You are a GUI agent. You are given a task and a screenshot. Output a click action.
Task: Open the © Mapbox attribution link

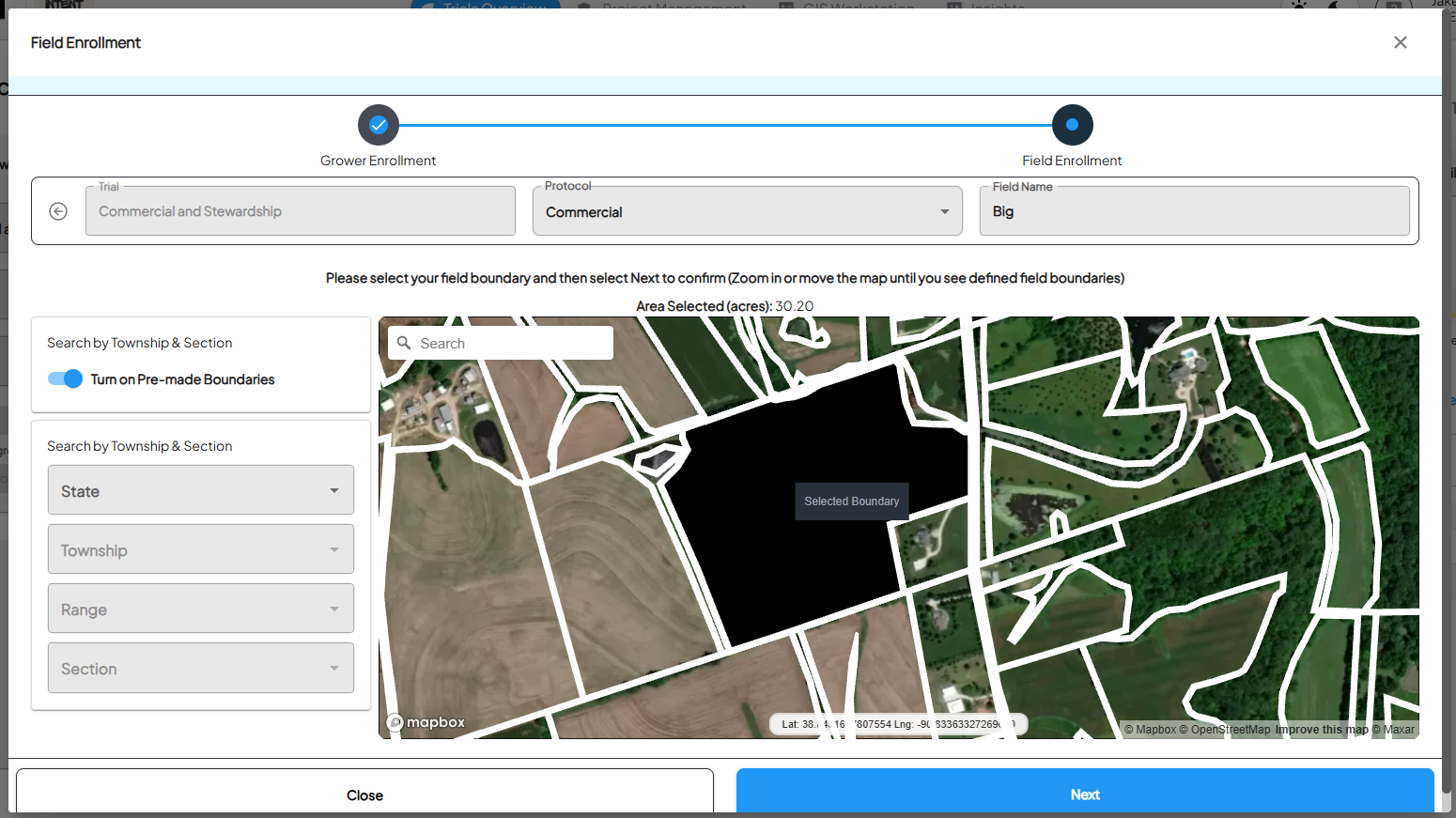(1151, 730)
